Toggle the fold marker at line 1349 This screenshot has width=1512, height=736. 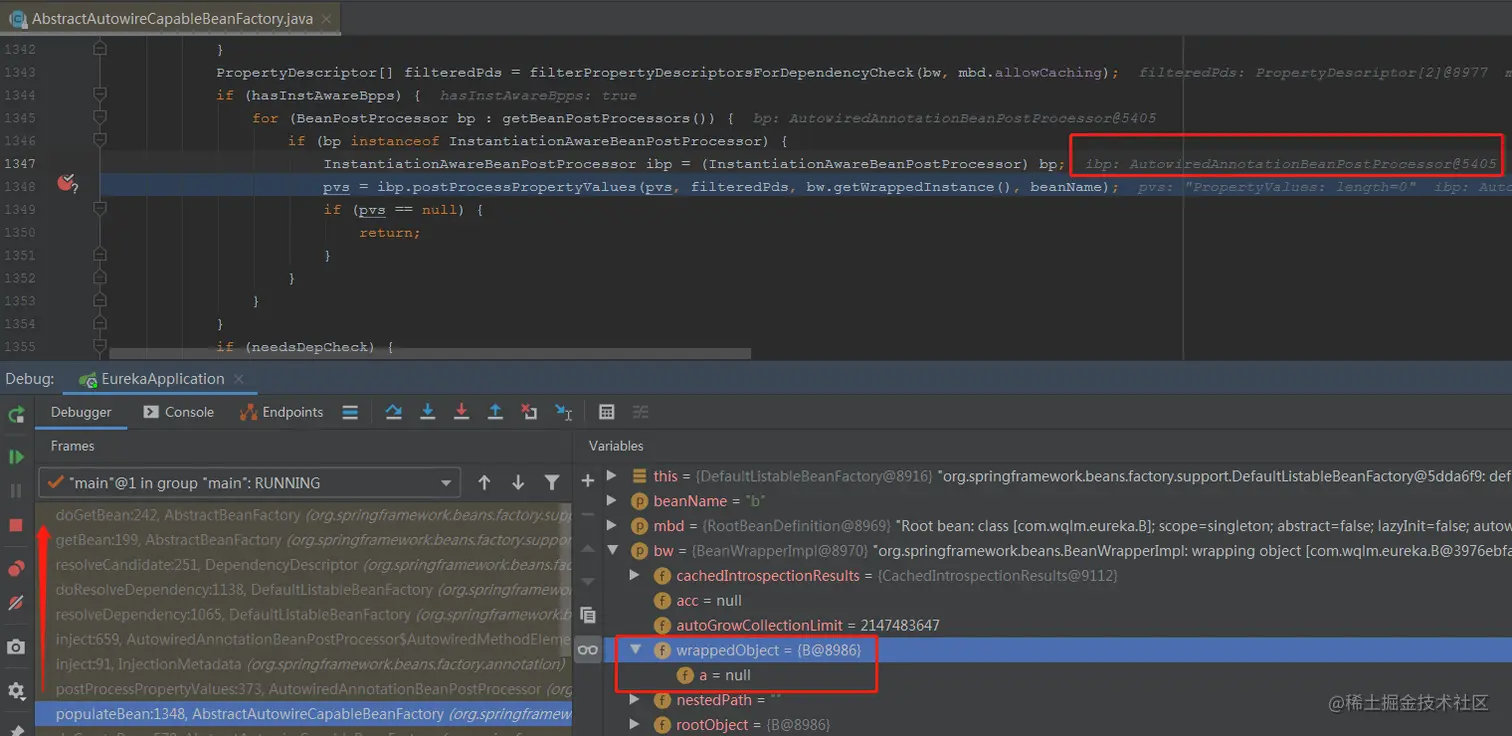[x=99, y=209]
